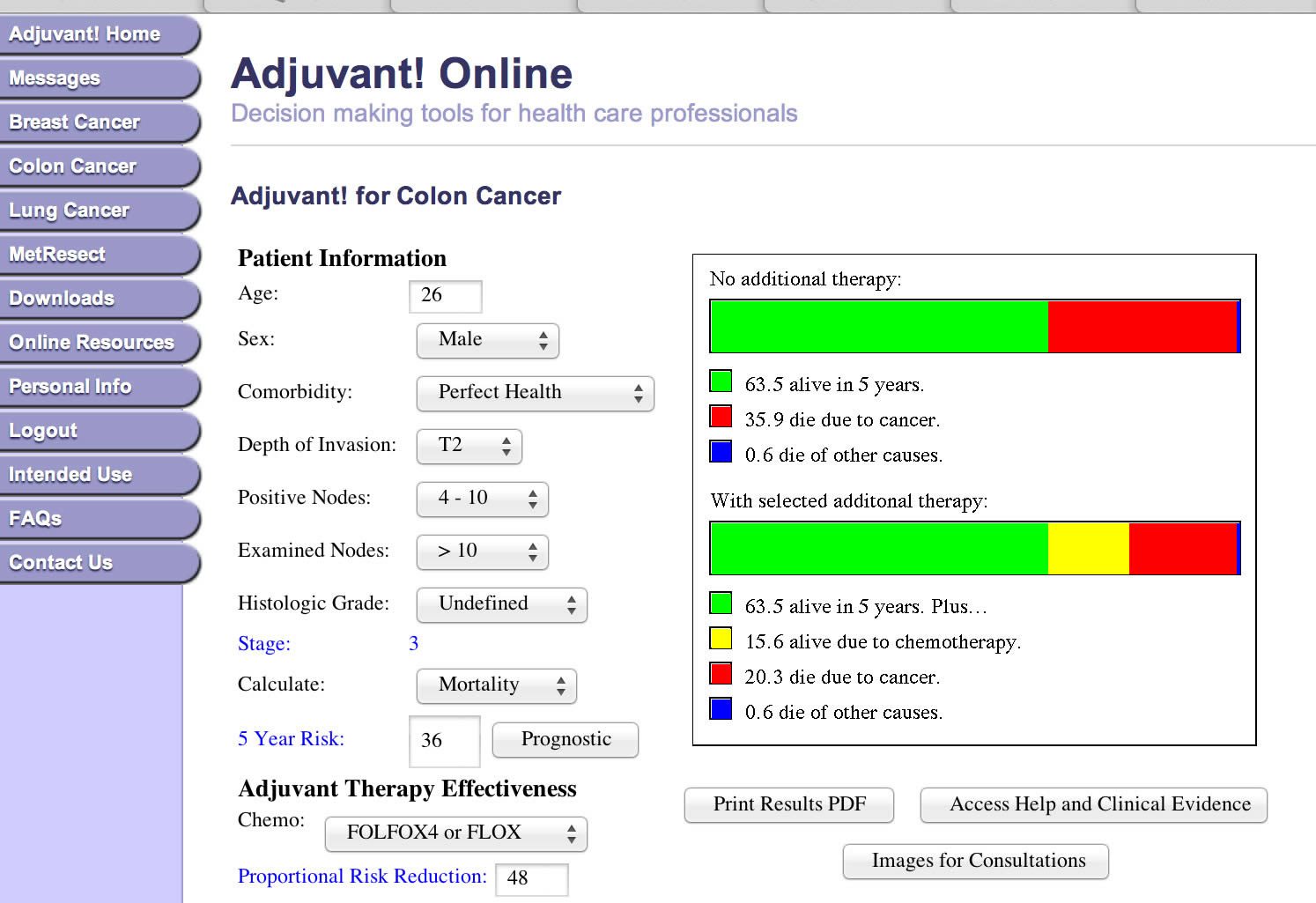Click text 20.3 die due to cancer
The width and height of the screenshot is (1316, 903).
(842, 677)
